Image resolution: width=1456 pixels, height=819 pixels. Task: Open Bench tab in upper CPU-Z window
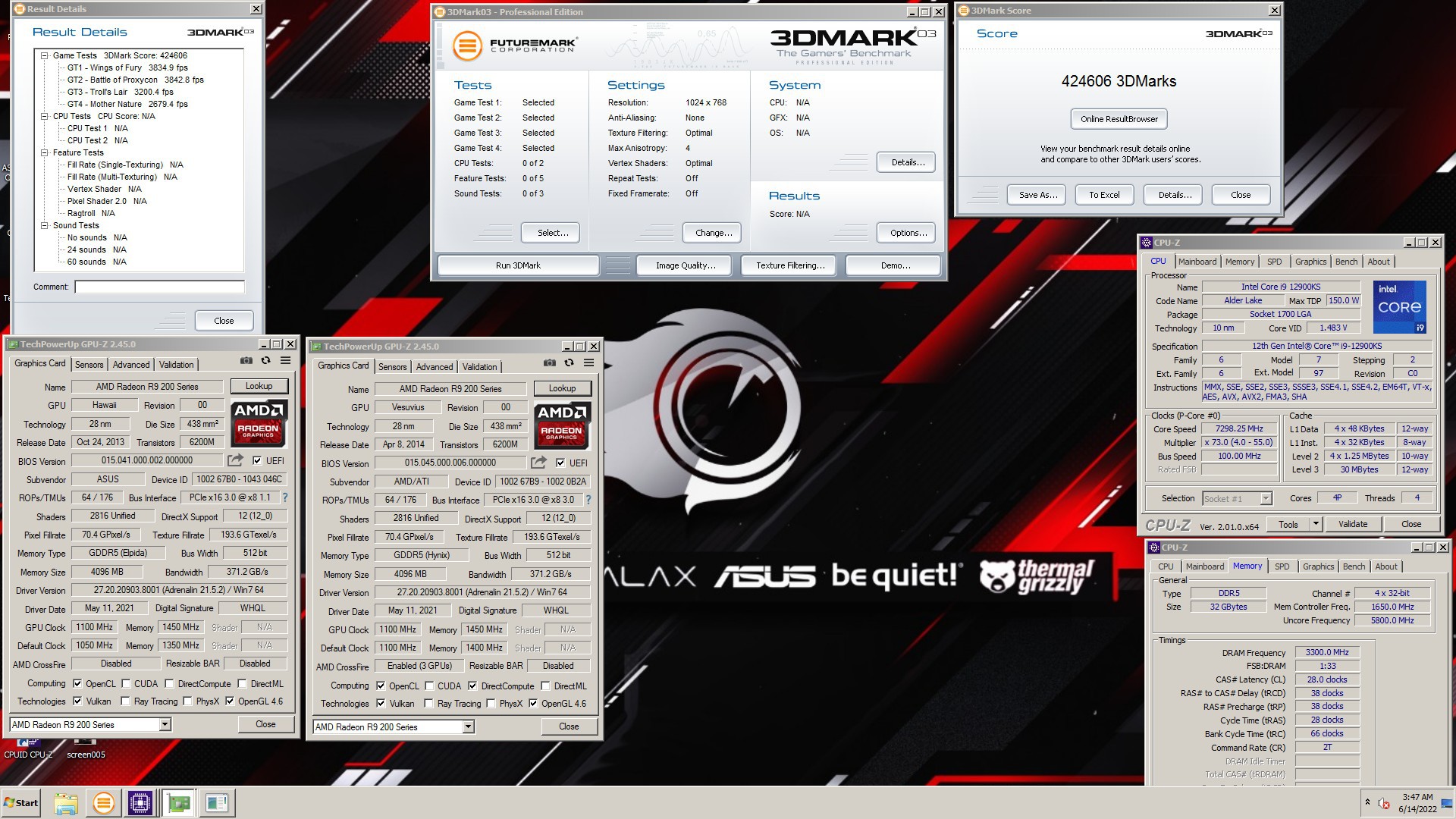pyautogui.click(x=1346, y=262)
